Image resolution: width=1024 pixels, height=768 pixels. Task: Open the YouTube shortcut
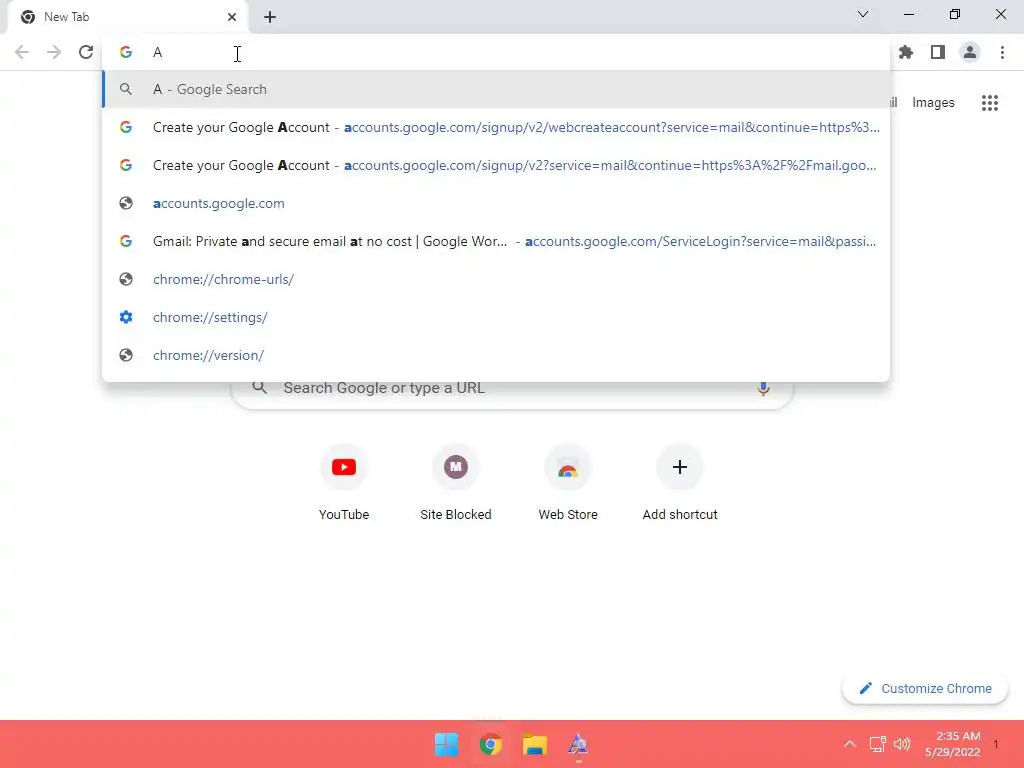344,483
